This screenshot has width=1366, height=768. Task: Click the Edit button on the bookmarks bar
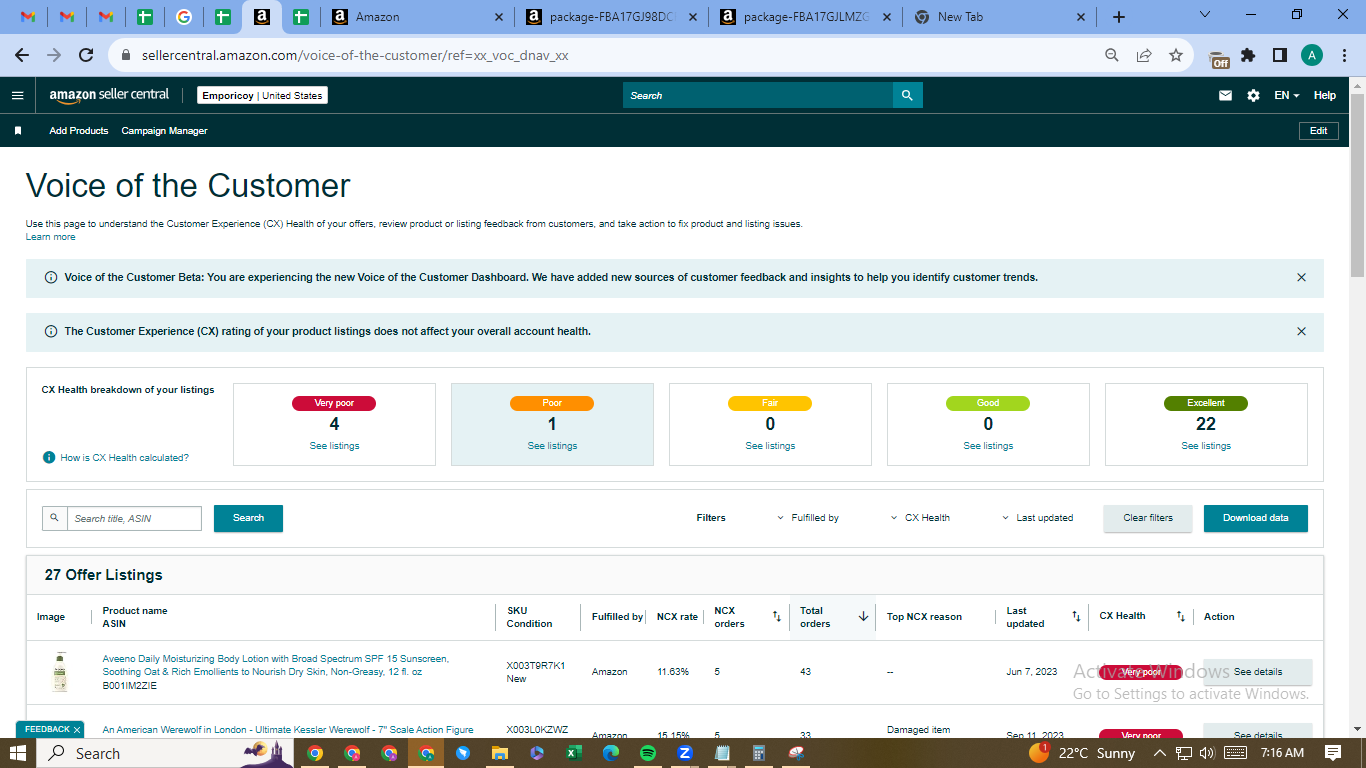[x=1319, y=131]
